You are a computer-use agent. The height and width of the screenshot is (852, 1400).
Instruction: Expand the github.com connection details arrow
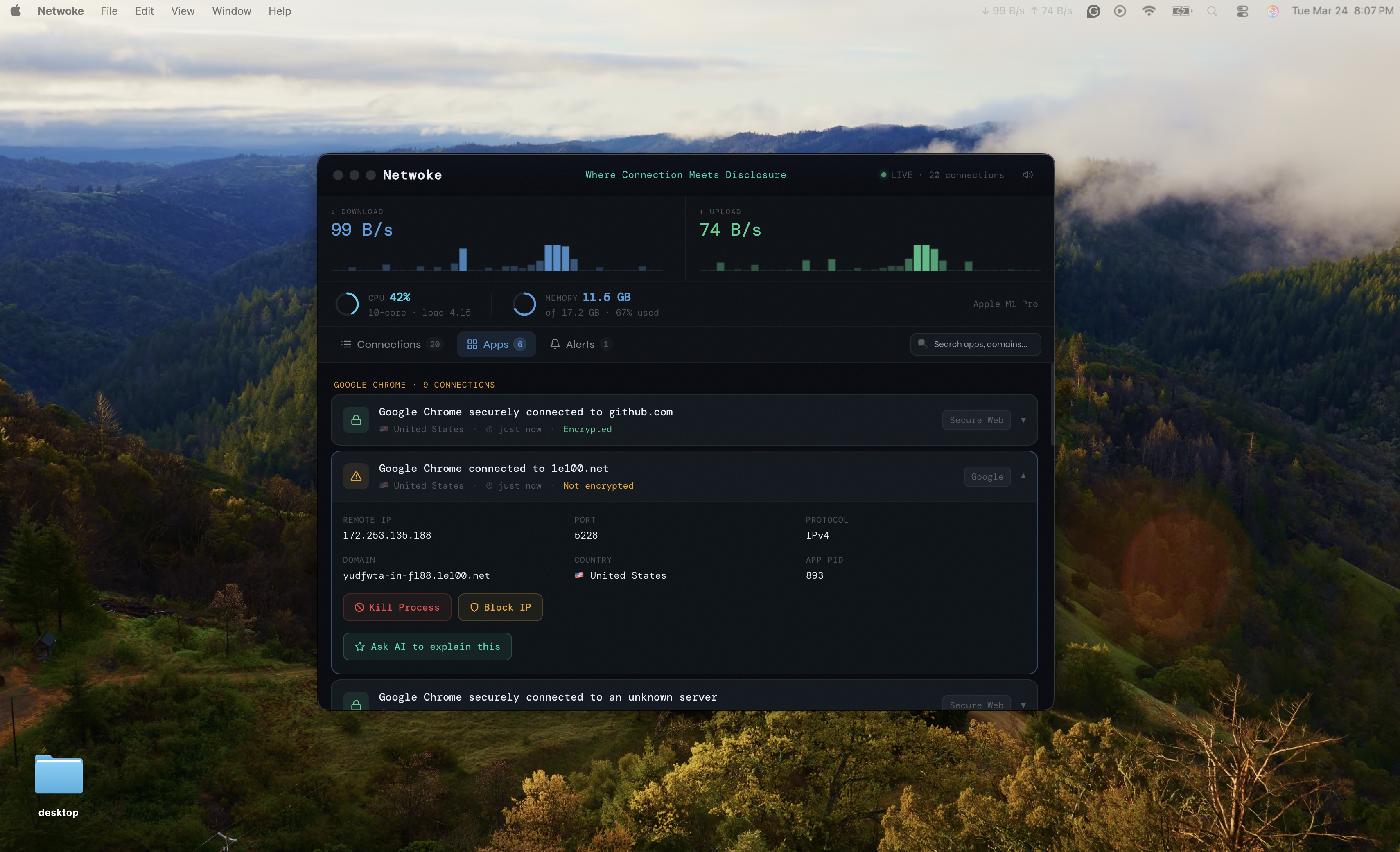[1023, 420]
